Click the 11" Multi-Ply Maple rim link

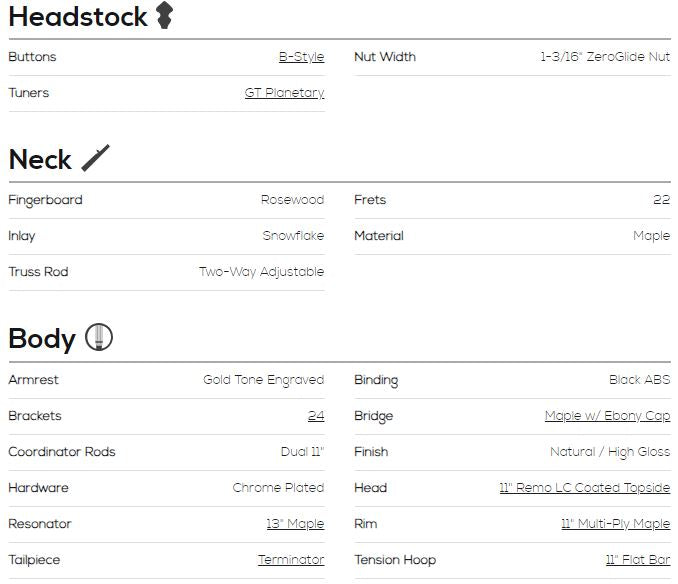(x=616, y=523)
